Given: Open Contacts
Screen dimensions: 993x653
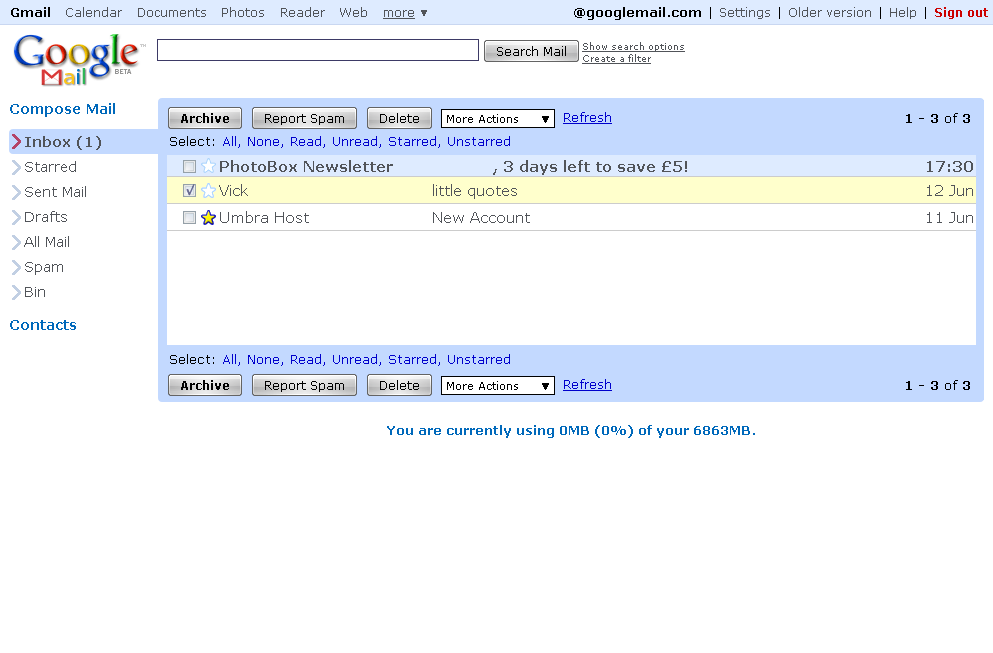Looking at the screenshot, I should (x=43, y=325).
